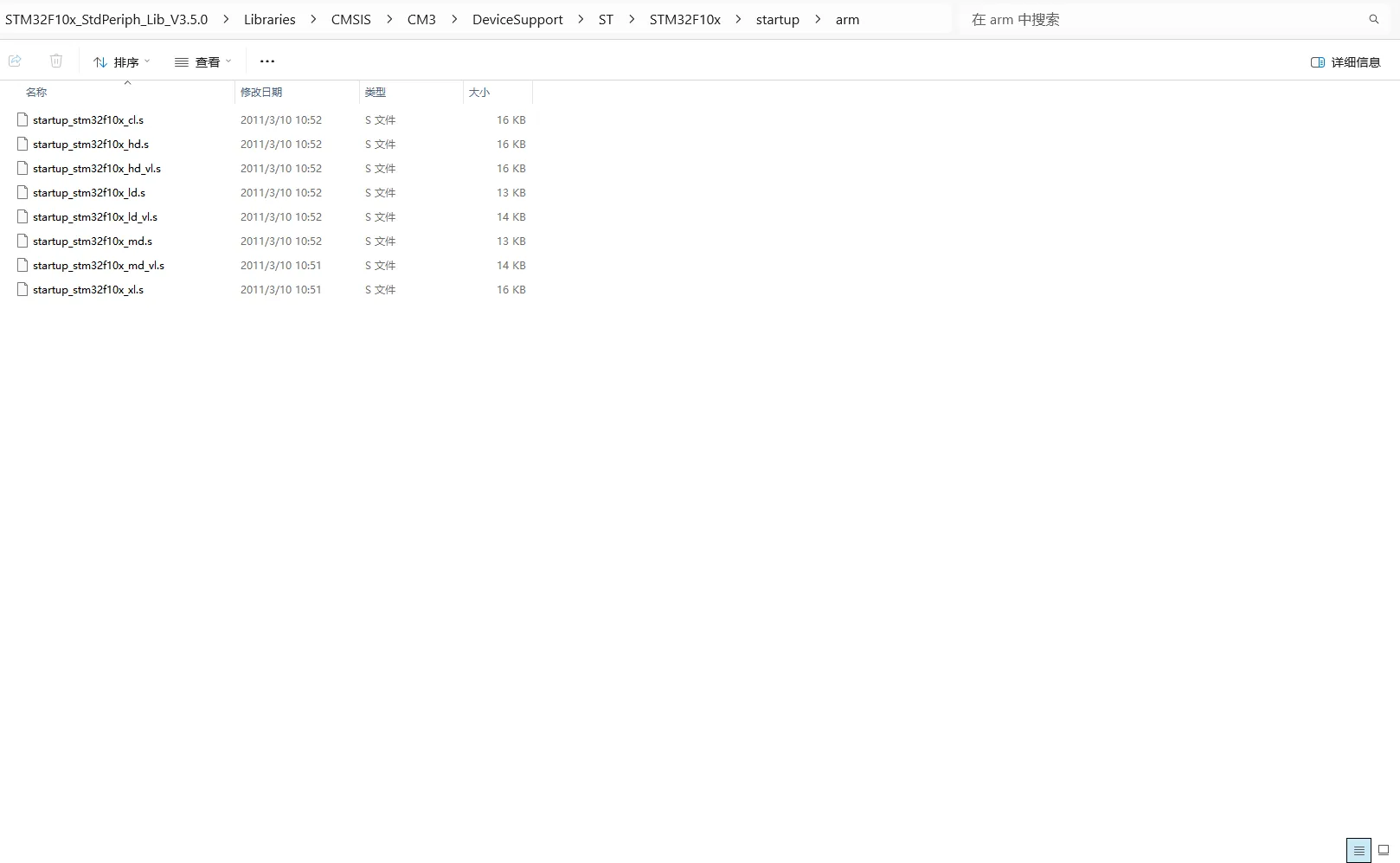Sort files by the 类型 column header
This screenshot has height=863, width=1400.
point(376,92)
